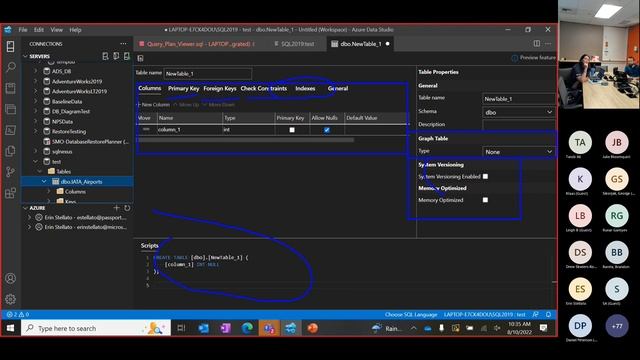This screenshot has height=360, width=640.
Task: Click the Windows taskbar search box
Action: point(96,328)
